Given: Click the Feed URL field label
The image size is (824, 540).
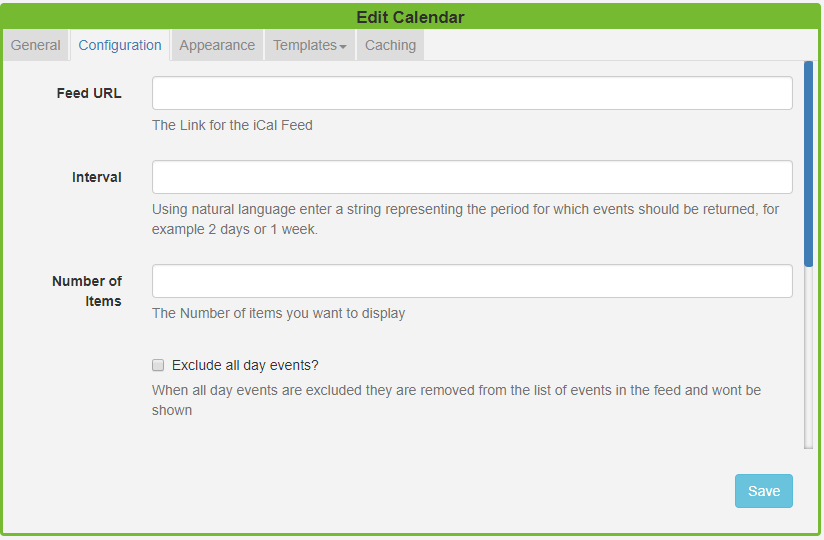Looking at the screenshot, I should point(89,93).
